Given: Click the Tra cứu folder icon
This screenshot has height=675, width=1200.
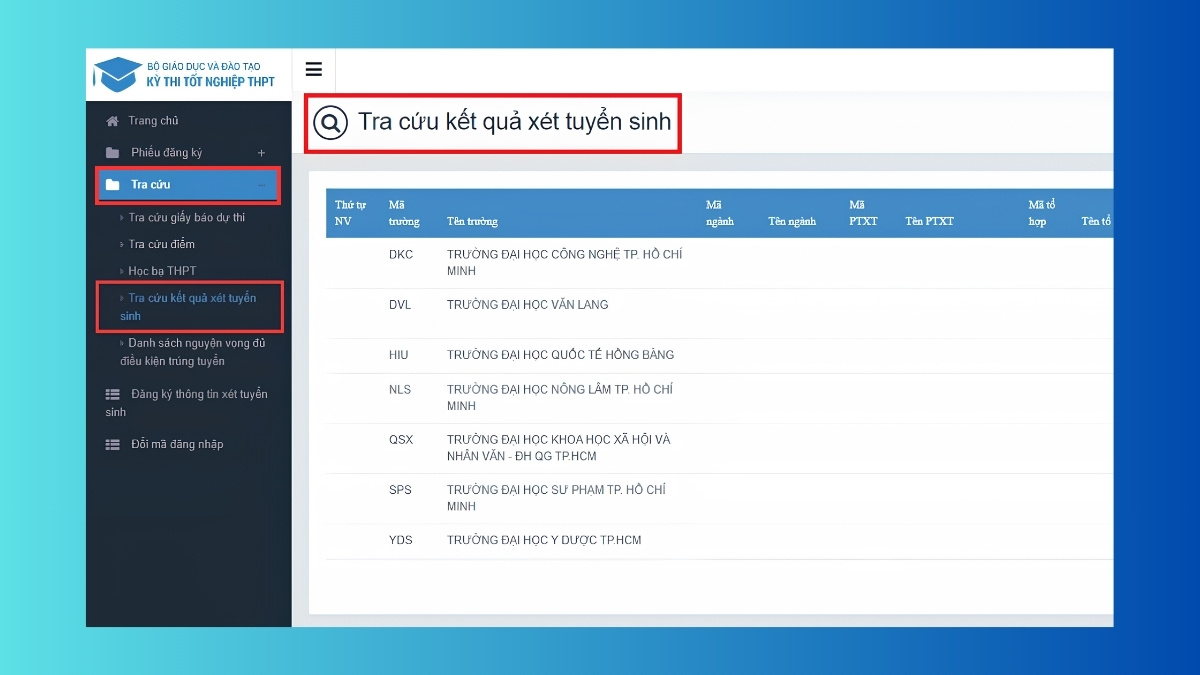Looking at the screenshot, I should (x=112, y=185).
